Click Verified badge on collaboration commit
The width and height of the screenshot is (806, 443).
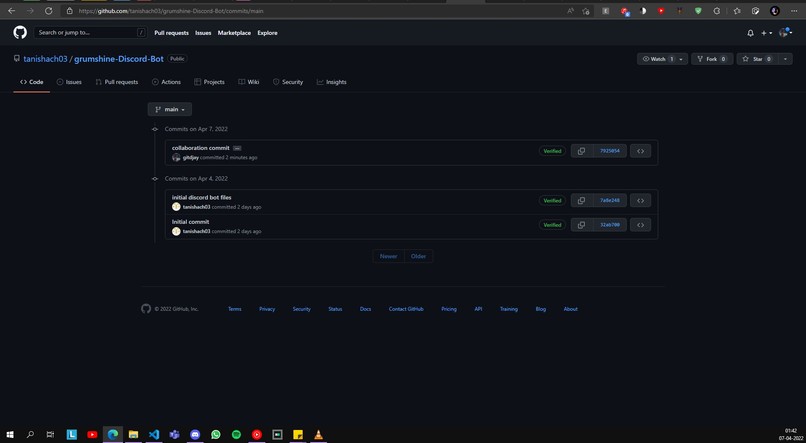[x=552, y=151]
